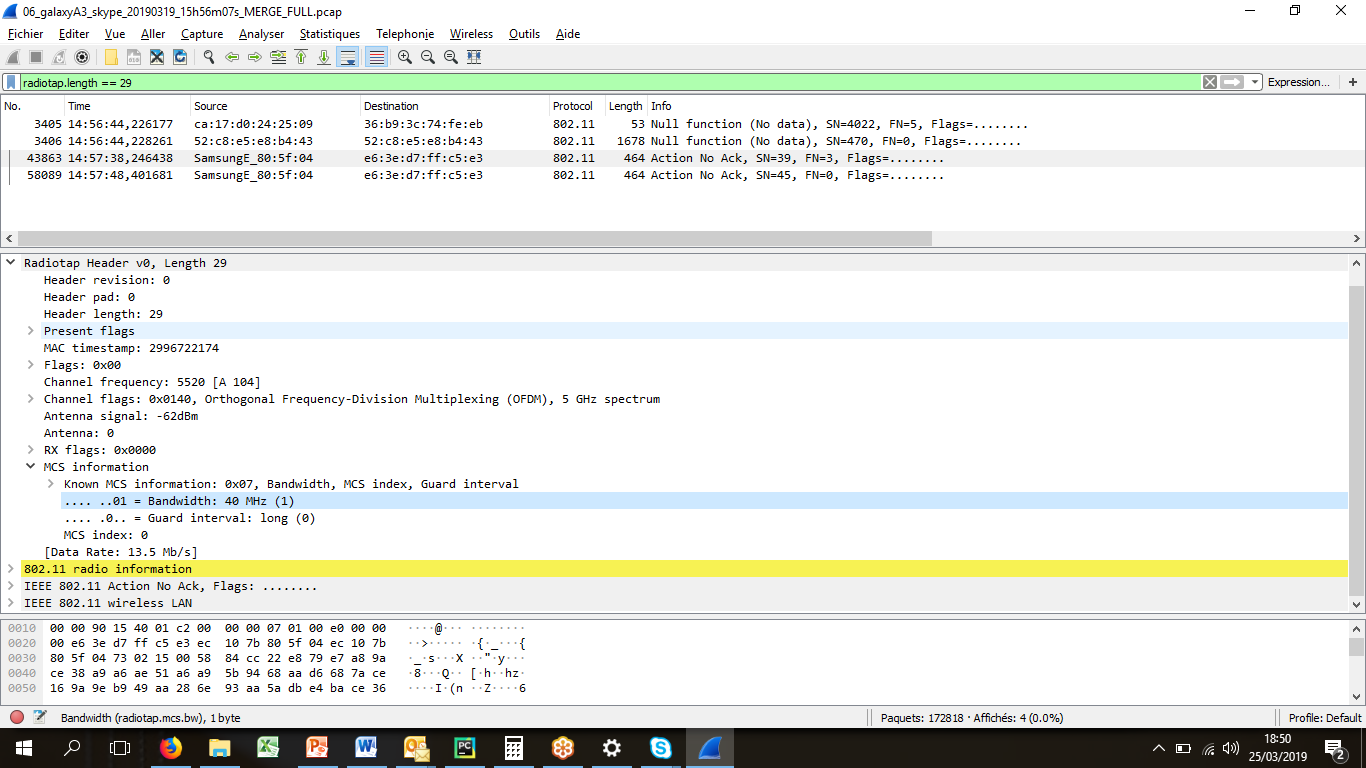Zoom in on the packet list
Viewport: 1366px width, 768px height.
(405, 56)
